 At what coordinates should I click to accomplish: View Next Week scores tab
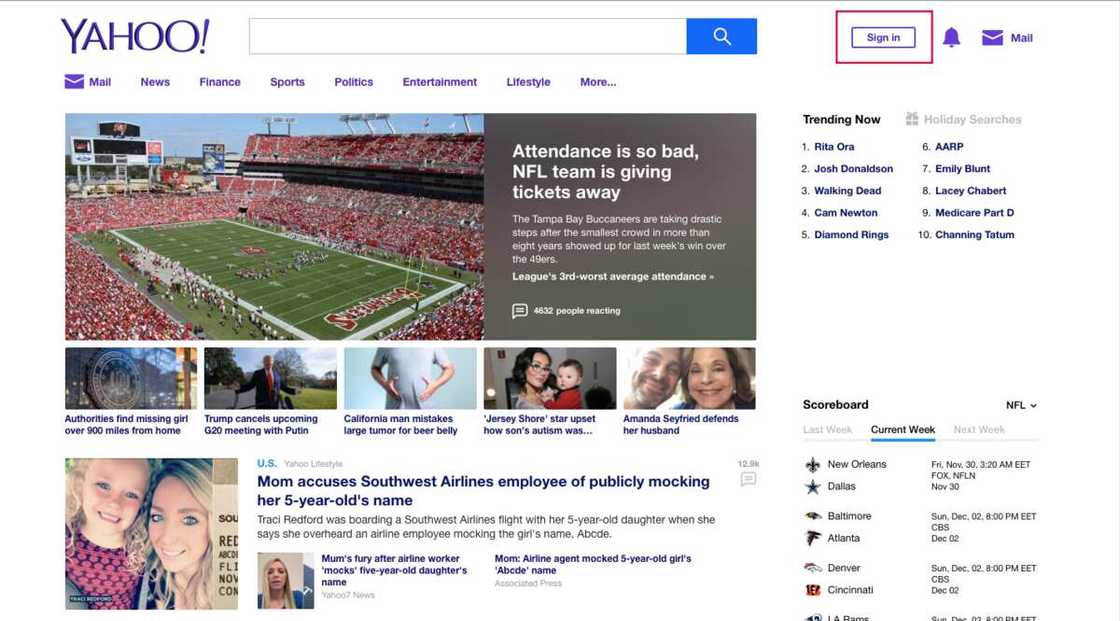(x=978, y=429)
